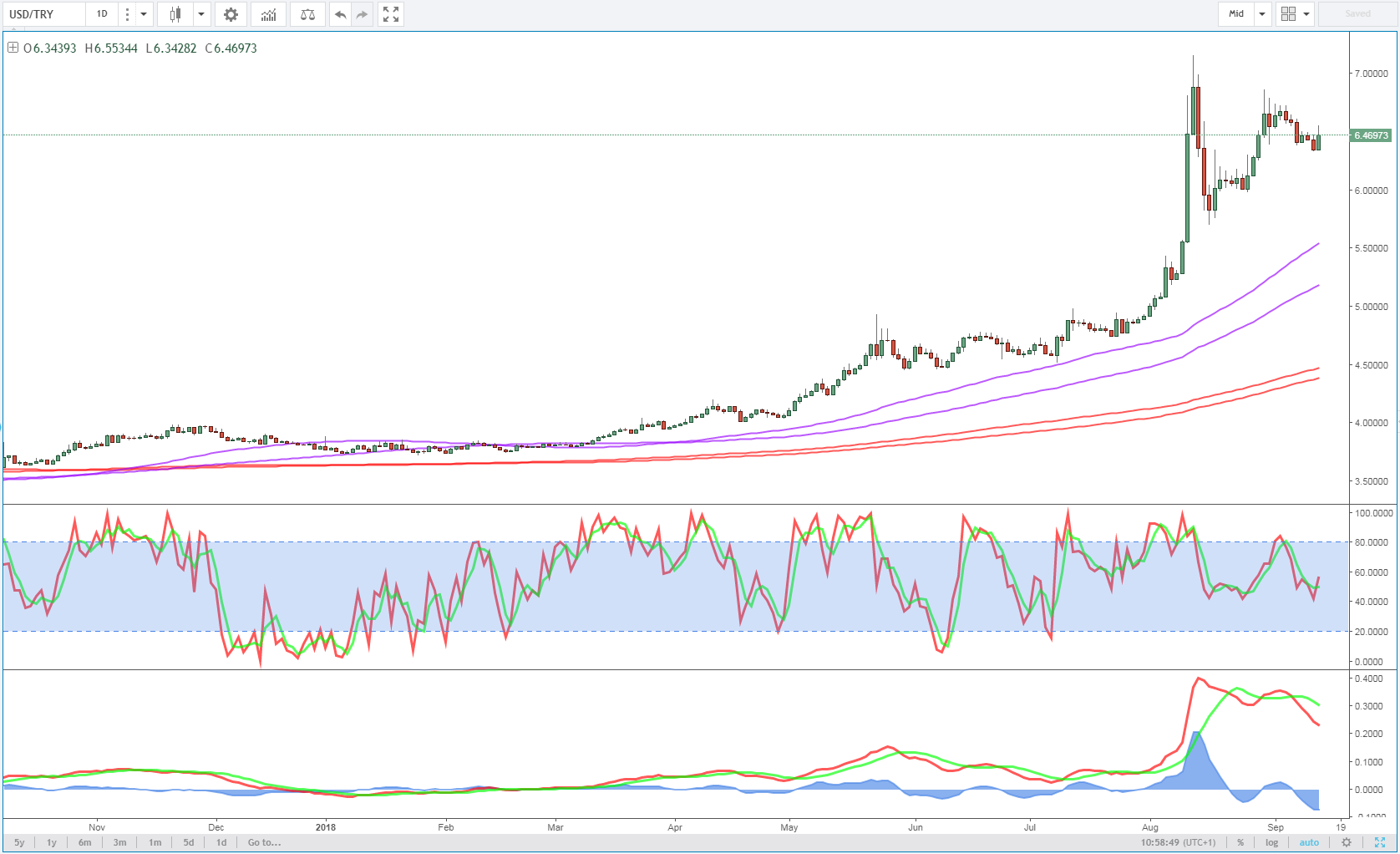Select the 5d time range
1400x854 pixels.
189,842
